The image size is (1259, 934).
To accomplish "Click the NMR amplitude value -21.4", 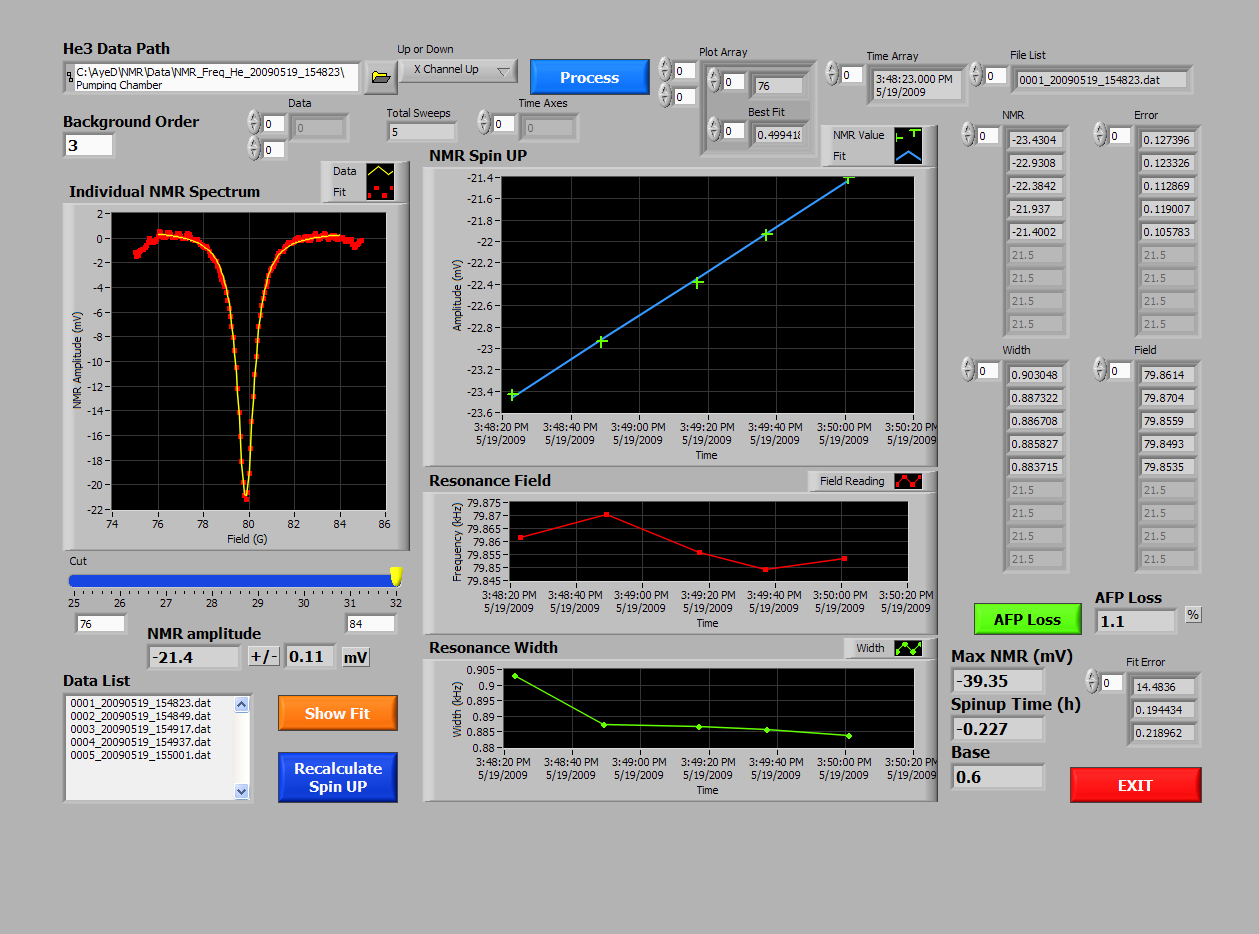I will tap(194, 657).
